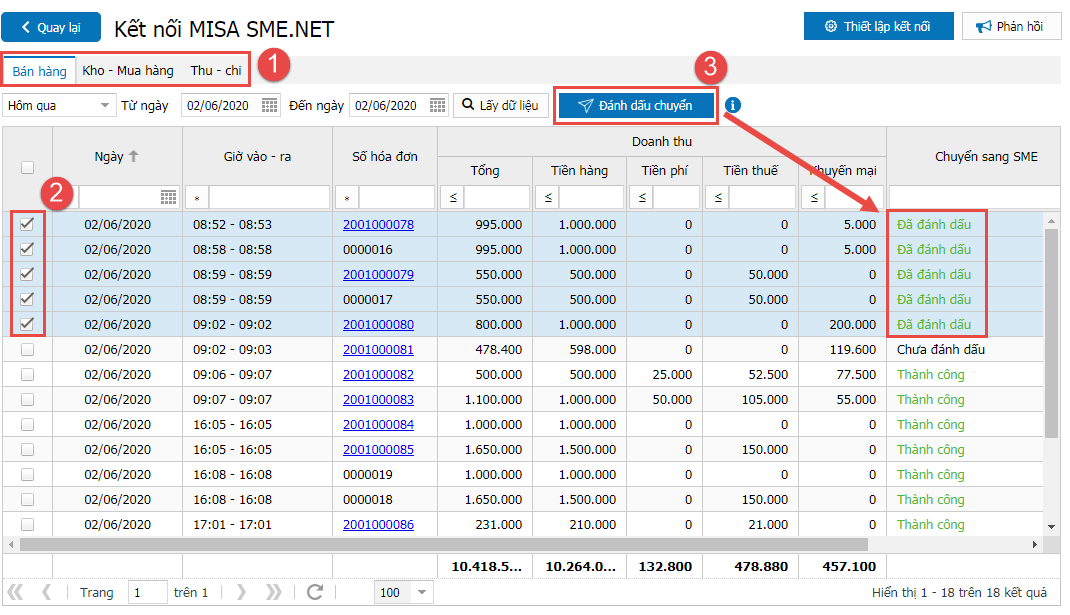
Task: Open invoice link 2001000083
Action: (378, 399)
